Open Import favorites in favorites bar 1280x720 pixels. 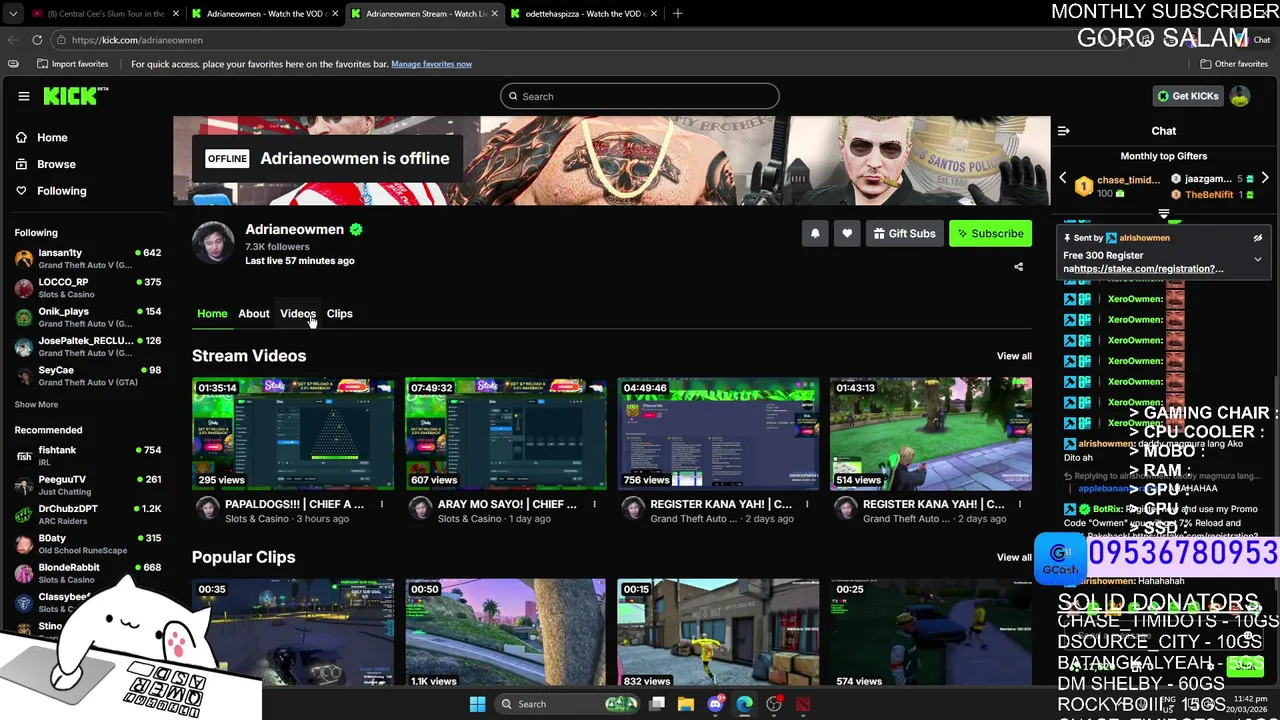point(72,64)
